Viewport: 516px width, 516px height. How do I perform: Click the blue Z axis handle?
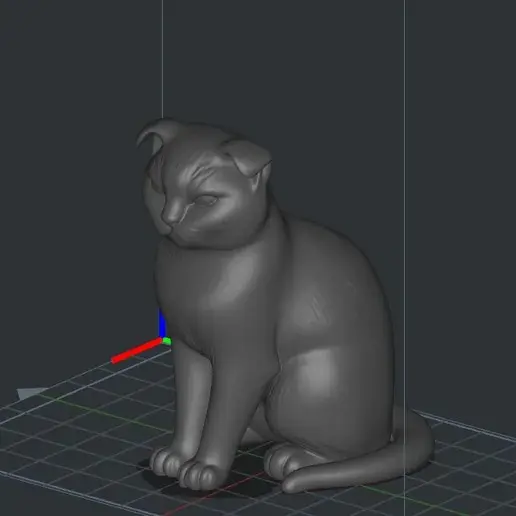point(162,323)
